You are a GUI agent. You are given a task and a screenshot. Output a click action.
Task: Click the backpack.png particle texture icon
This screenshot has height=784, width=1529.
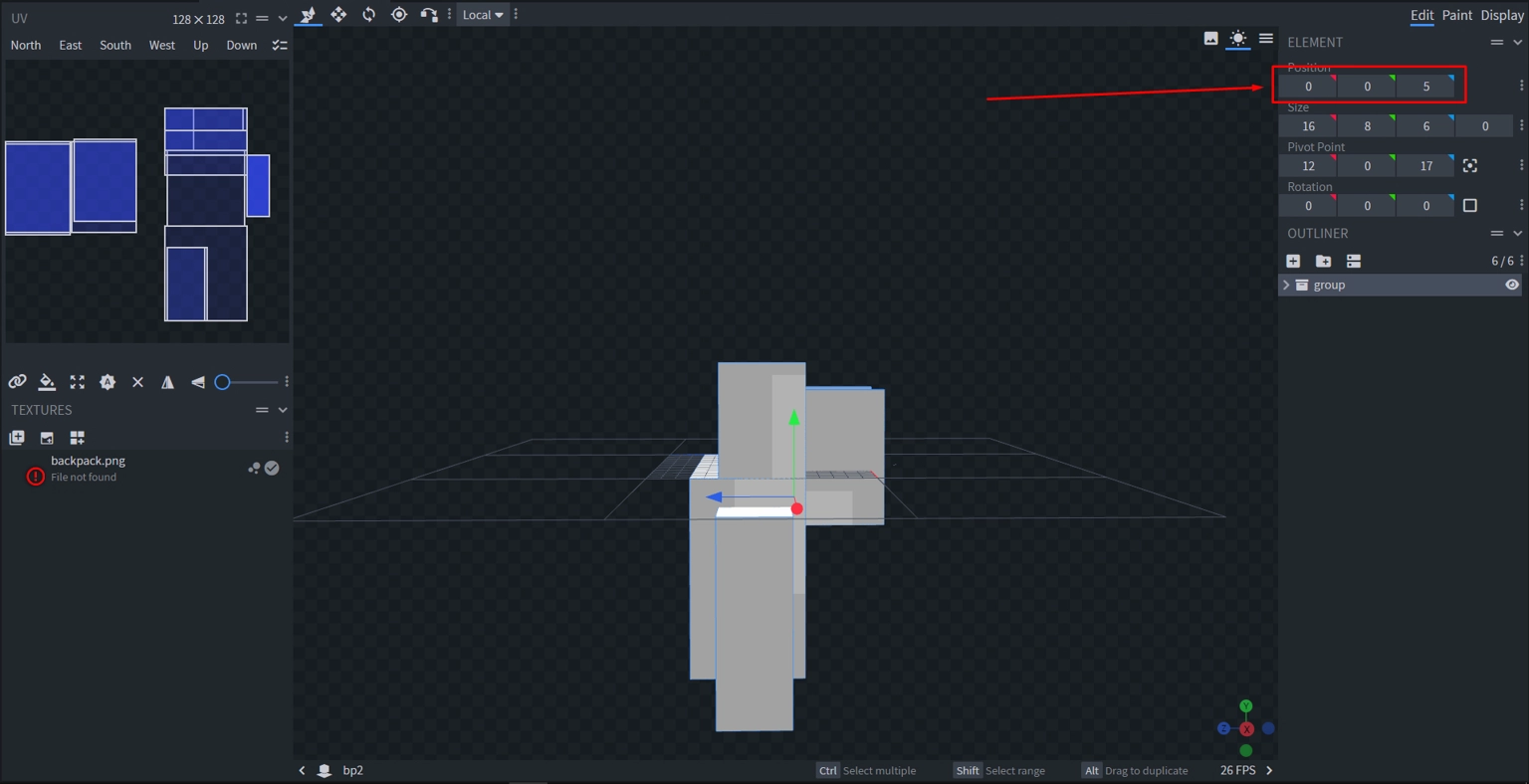pyautogui.click(x=254, y=468)
